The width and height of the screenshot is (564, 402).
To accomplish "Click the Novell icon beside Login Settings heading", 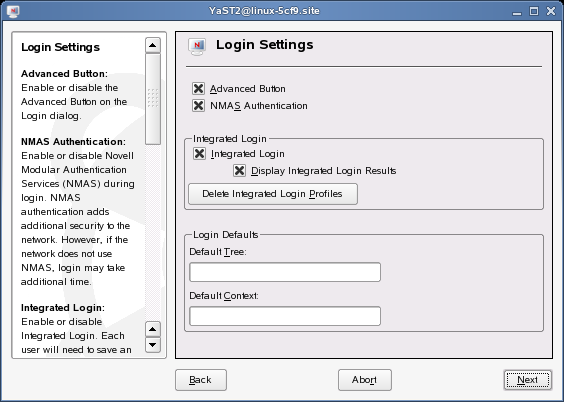I will pos(197,47).
